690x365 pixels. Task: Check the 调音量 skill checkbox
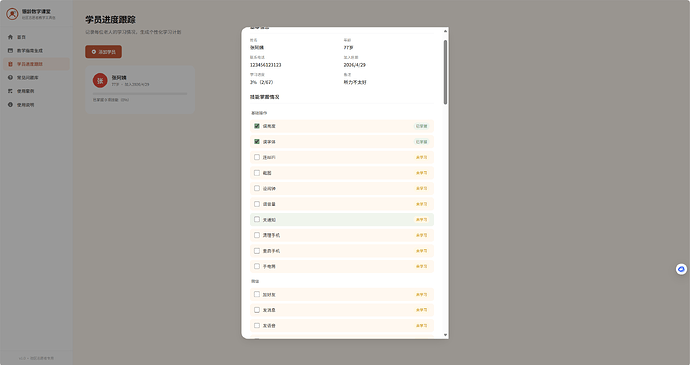coord(257,204)
